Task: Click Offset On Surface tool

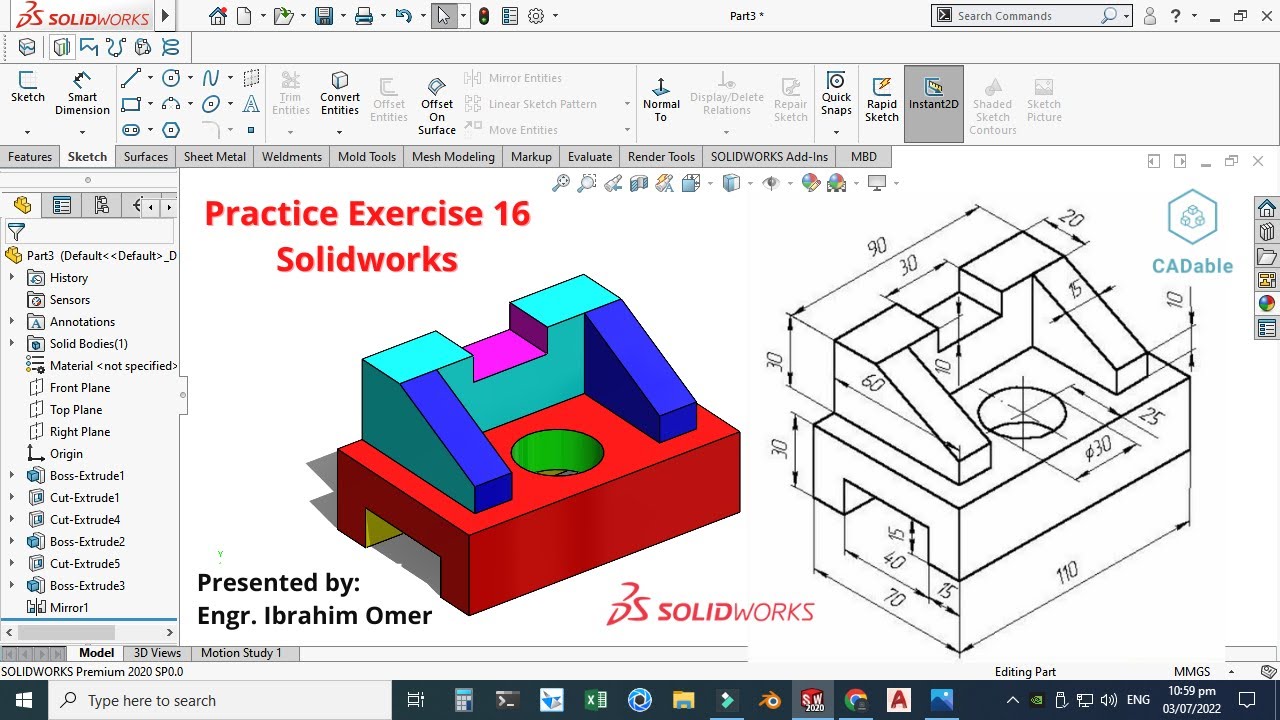Action: tap(437, 105)
